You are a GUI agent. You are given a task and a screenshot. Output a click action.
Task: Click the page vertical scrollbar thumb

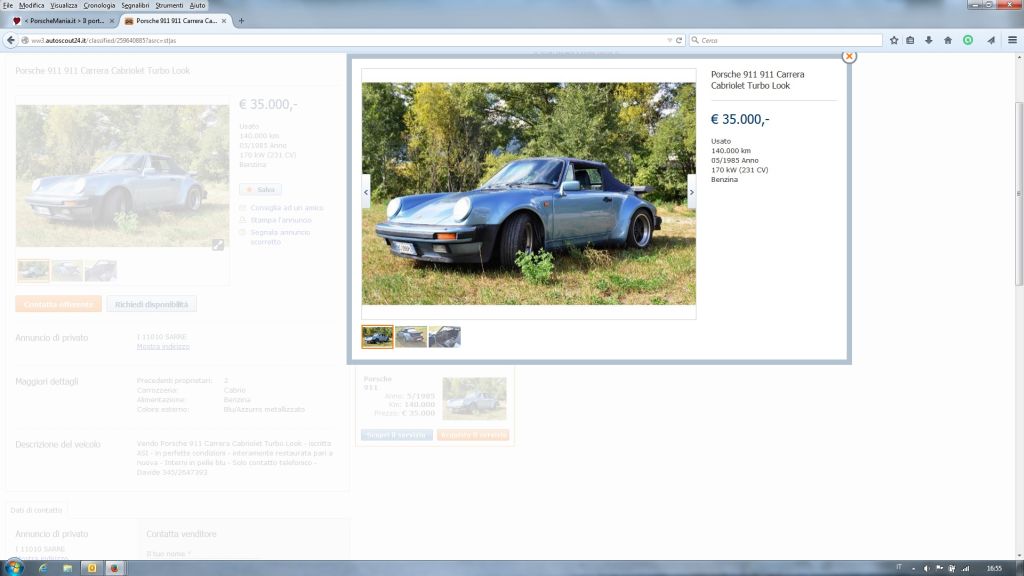pyautogui.click(x=1019, y=193)
